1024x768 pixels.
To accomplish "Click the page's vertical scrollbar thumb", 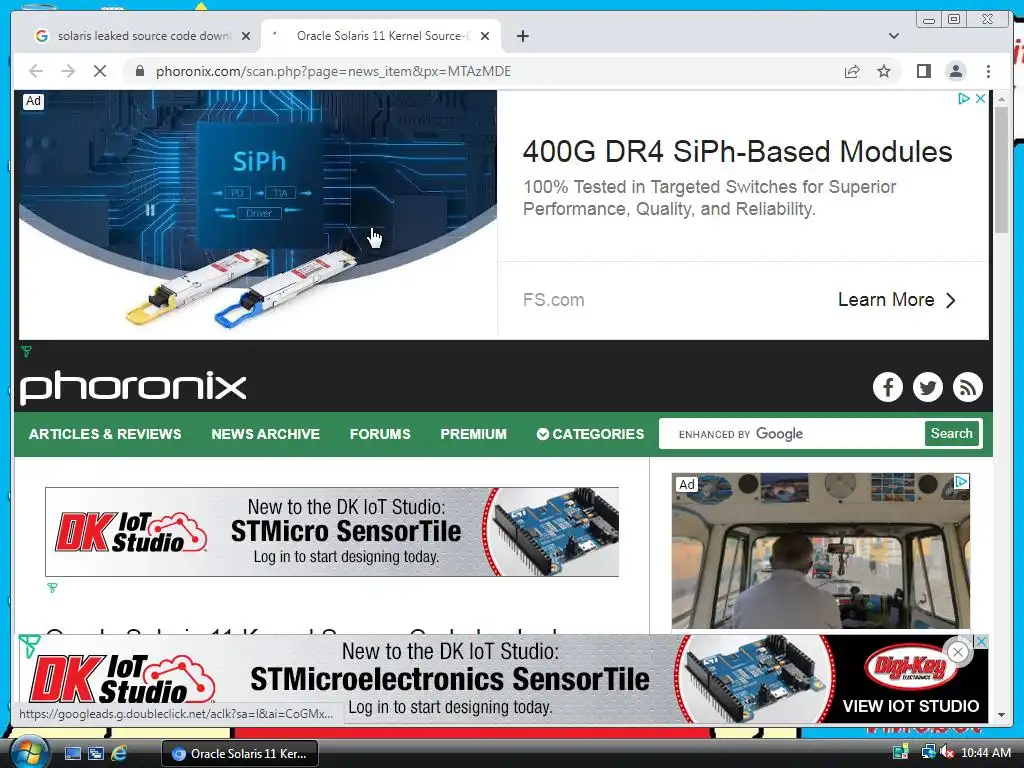I will tap(1001, 170).
